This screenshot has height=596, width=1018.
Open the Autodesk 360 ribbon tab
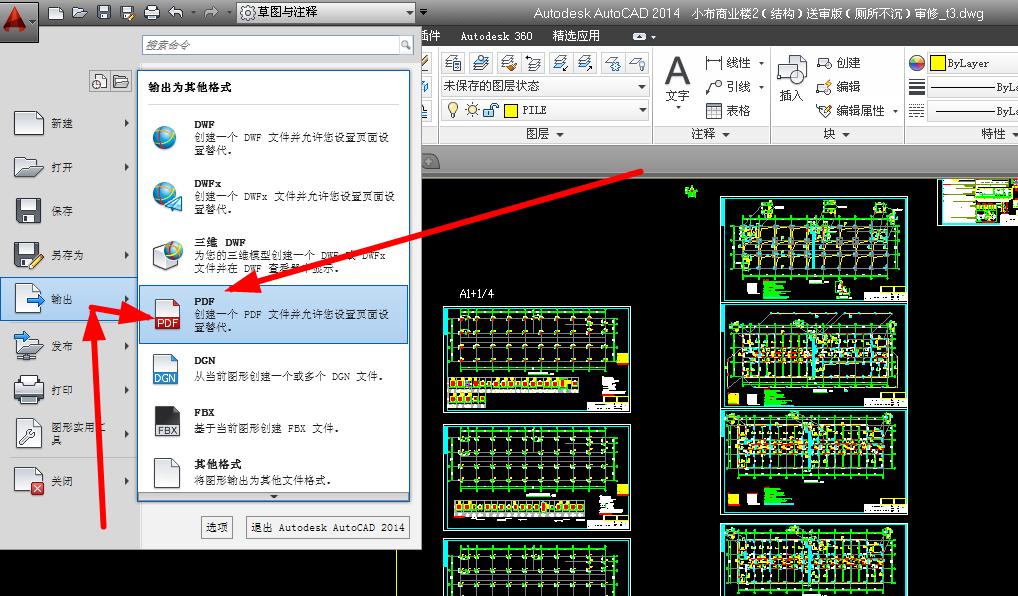[496, 36]
